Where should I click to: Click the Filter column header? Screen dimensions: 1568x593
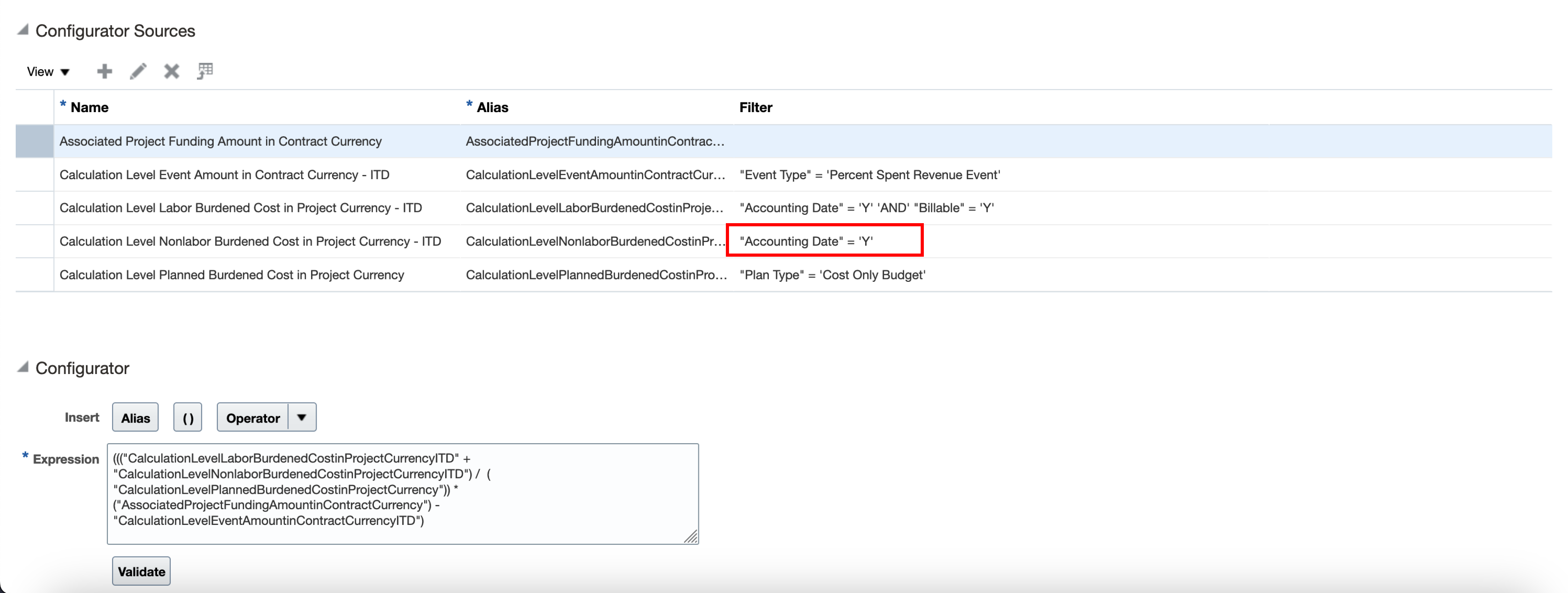(756, 108)
